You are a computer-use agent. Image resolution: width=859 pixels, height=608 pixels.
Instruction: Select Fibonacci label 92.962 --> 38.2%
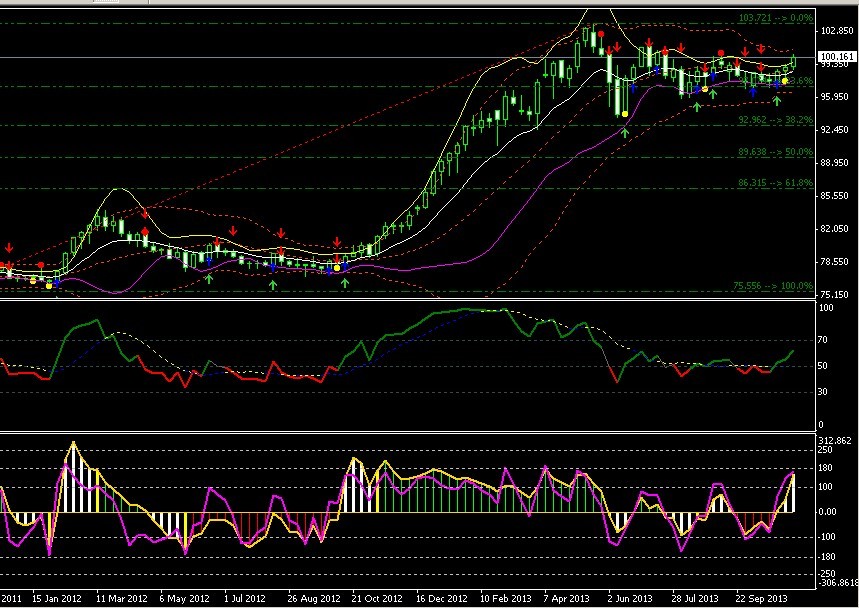click(x=776, y=119)
